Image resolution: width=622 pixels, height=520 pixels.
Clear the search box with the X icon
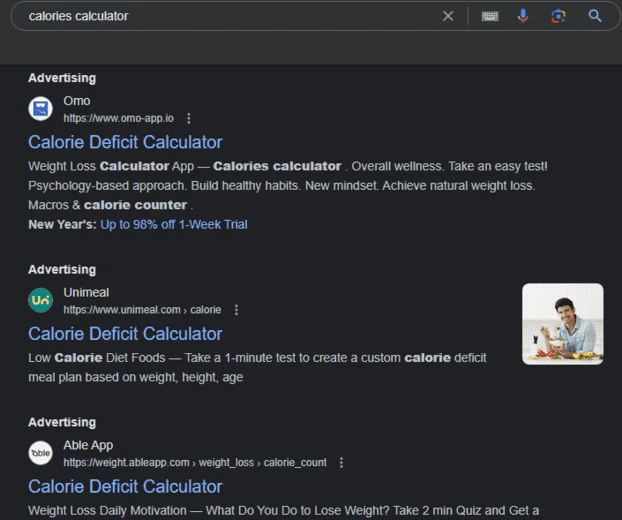pyautogui.click(x=448, y=16)
